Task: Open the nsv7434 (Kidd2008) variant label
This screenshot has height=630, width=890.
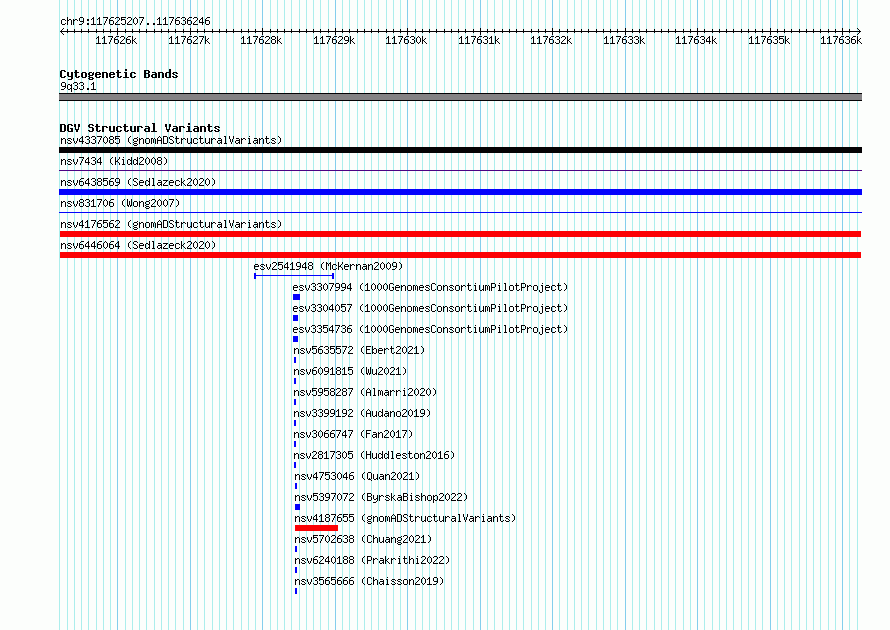Action: pos(114,161)
